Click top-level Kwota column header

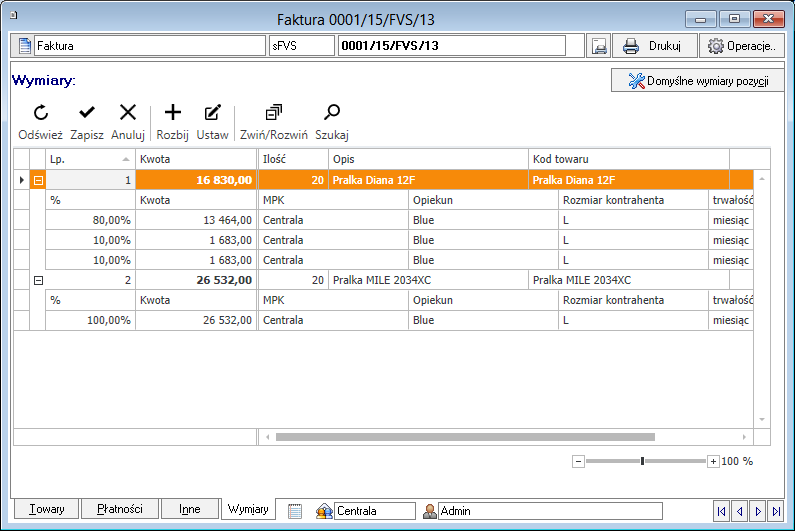[x=196, y=159]
